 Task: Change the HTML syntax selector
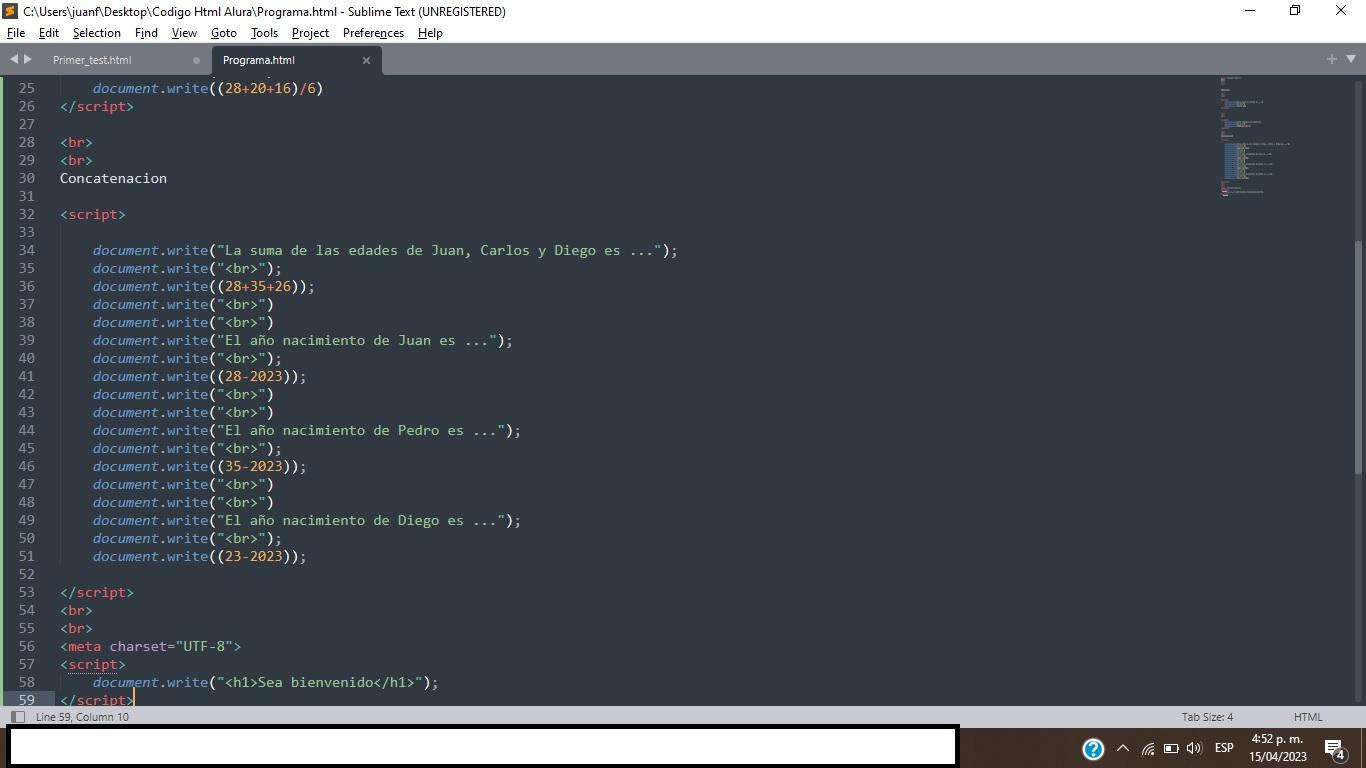1308,717
